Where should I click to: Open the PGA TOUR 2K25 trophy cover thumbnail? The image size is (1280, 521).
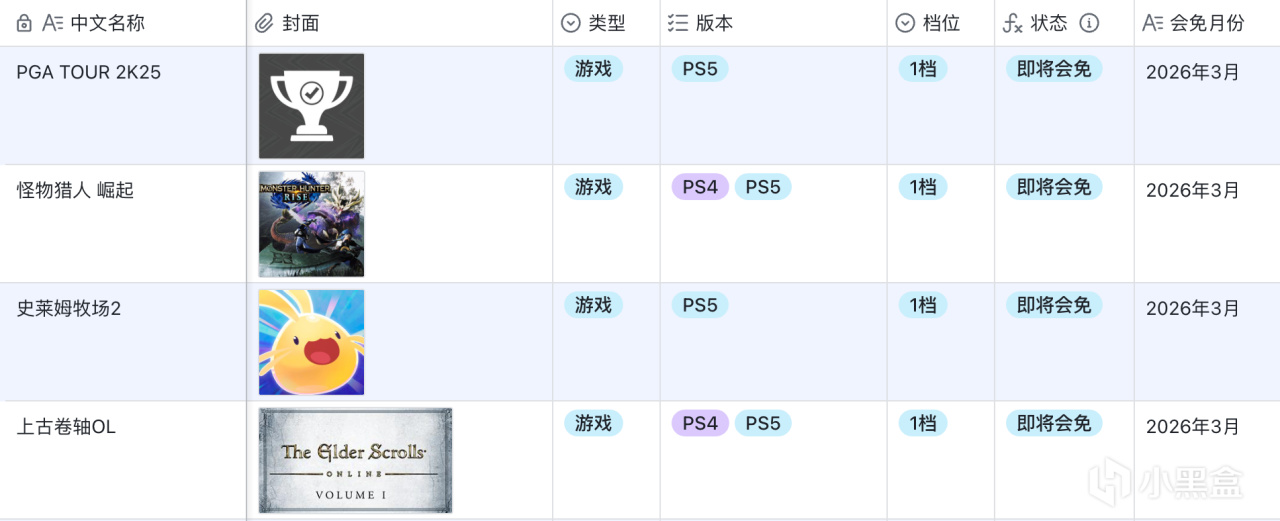[x=311, y=106]
